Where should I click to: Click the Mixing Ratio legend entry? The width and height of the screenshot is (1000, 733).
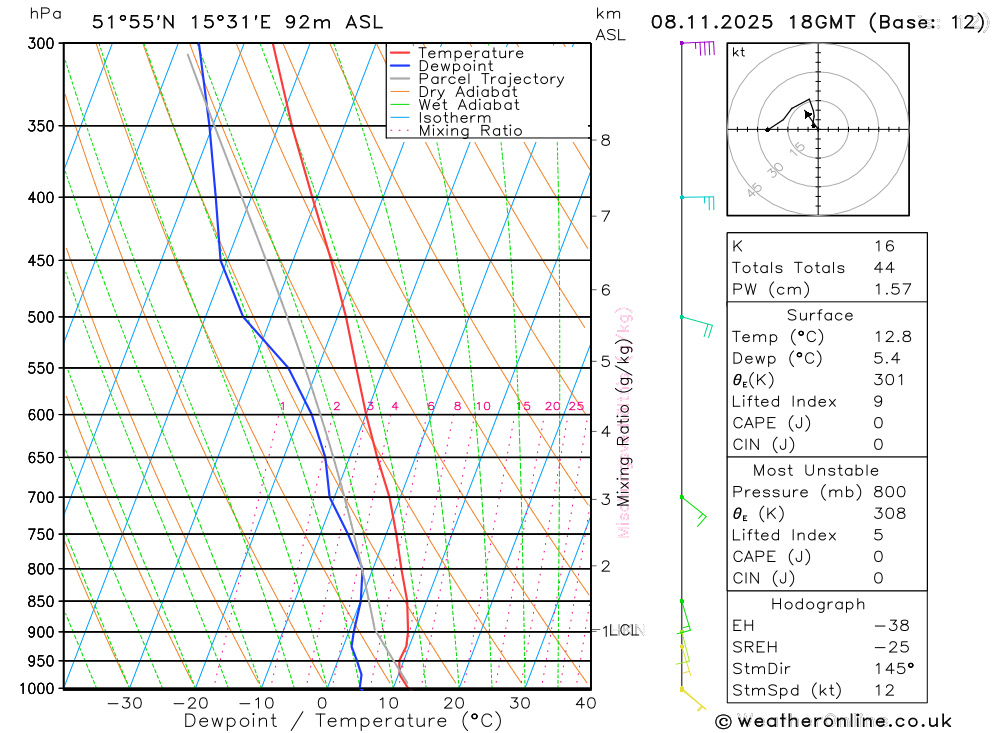[456, 131]
